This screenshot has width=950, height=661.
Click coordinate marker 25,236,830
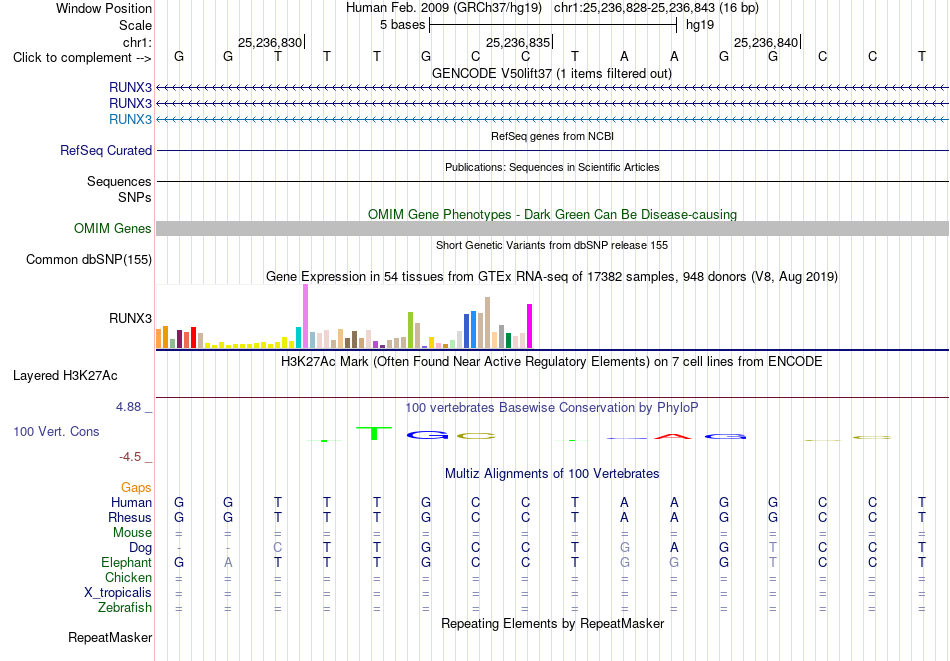(x=270, y=42)
